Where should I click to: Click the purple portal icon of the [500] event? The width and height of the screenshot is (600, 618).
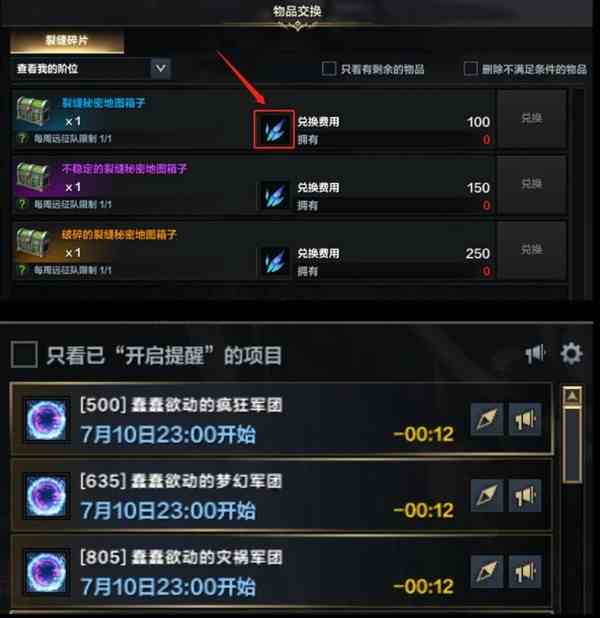[x=46, y=420]
